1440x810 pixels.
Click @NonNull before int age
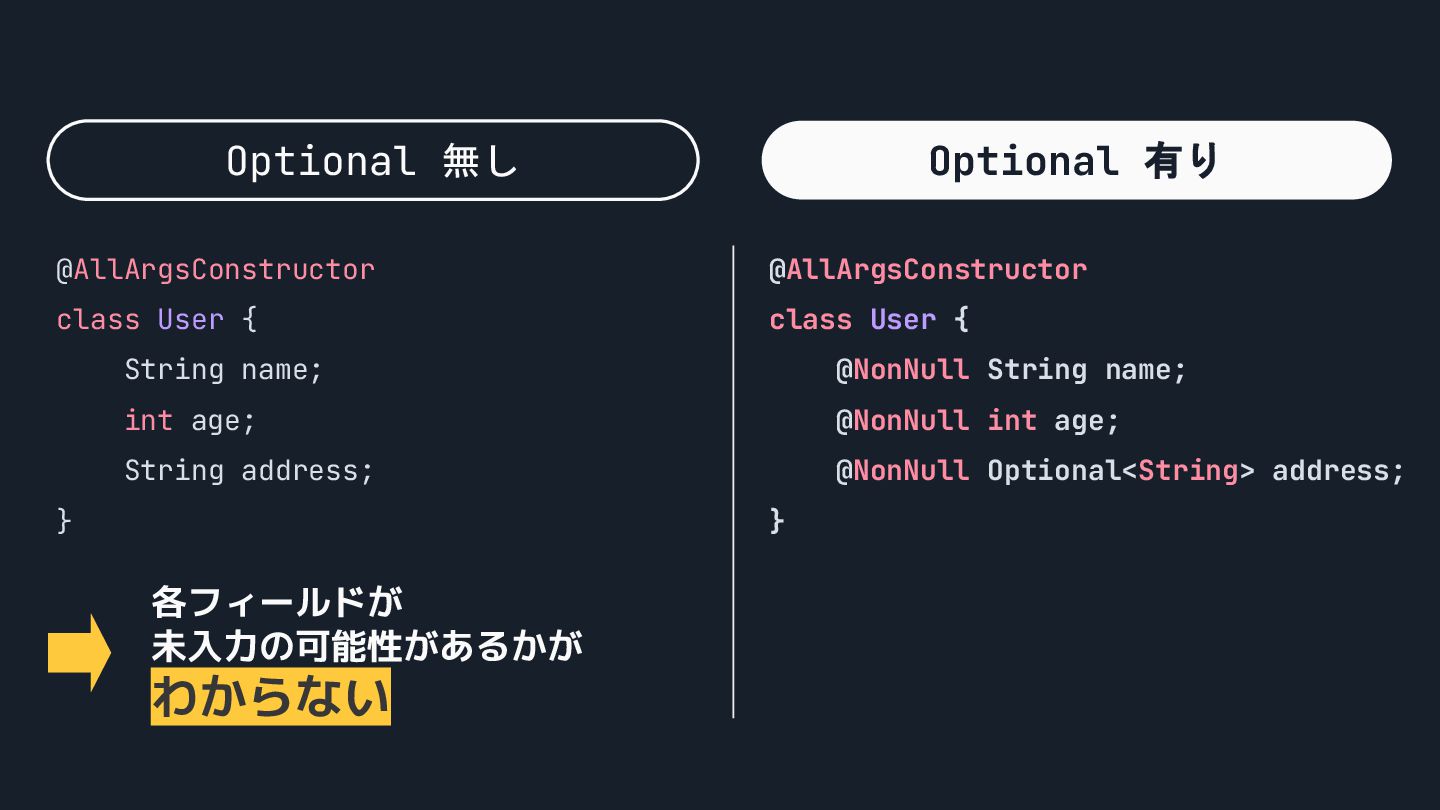click(902, 420)
